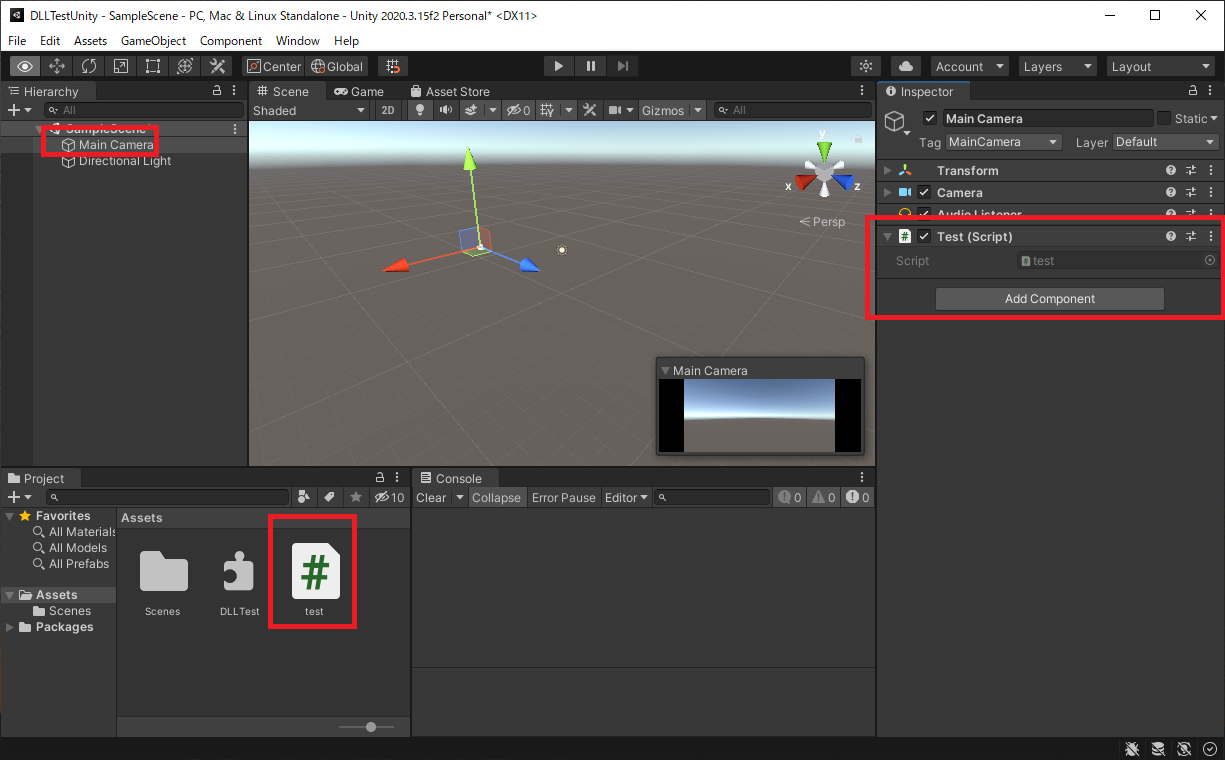Toggle grid snapping icon in toolbar

[393, 66]
